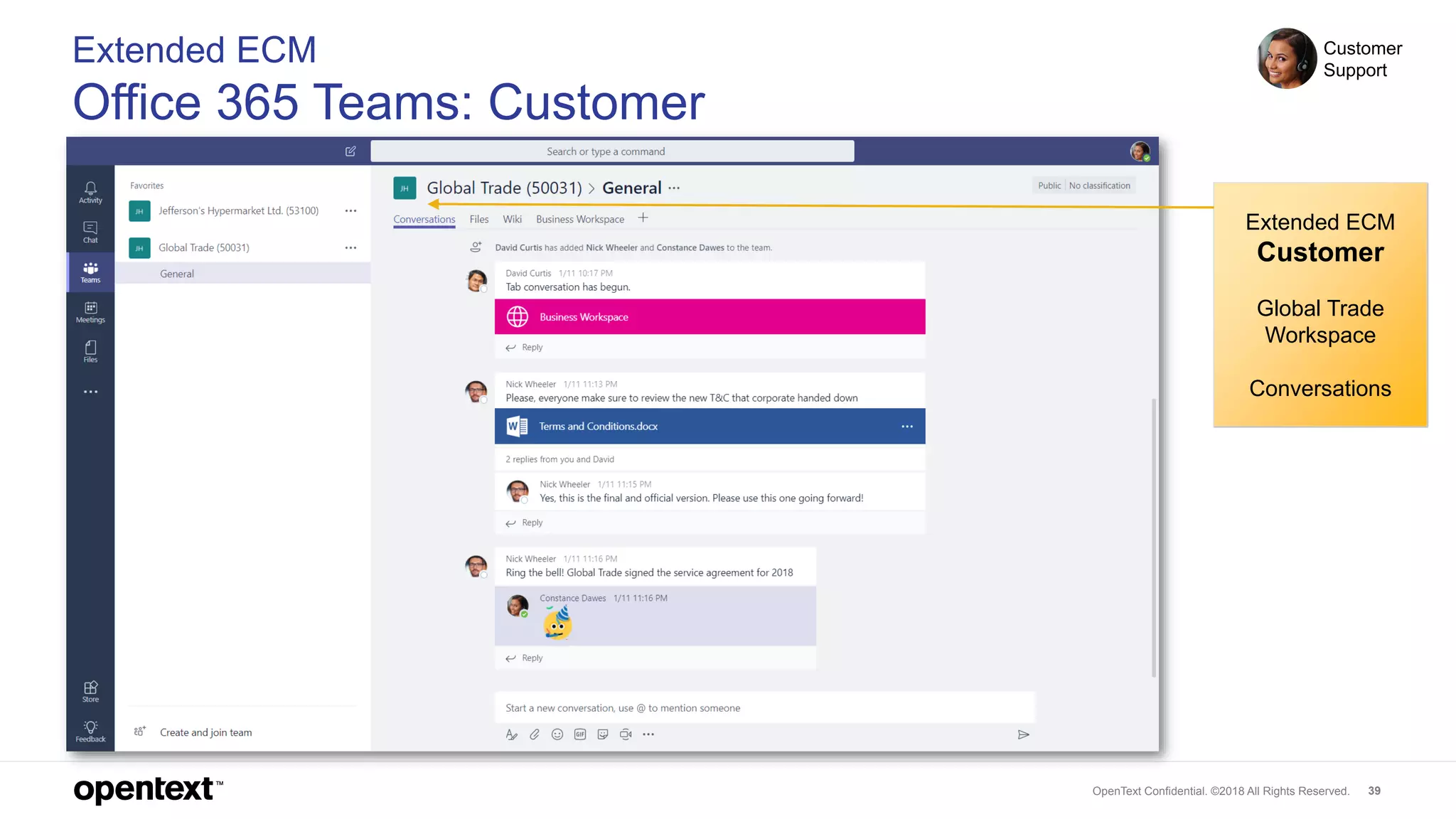Click the new chat compose icon

point(350,151)
